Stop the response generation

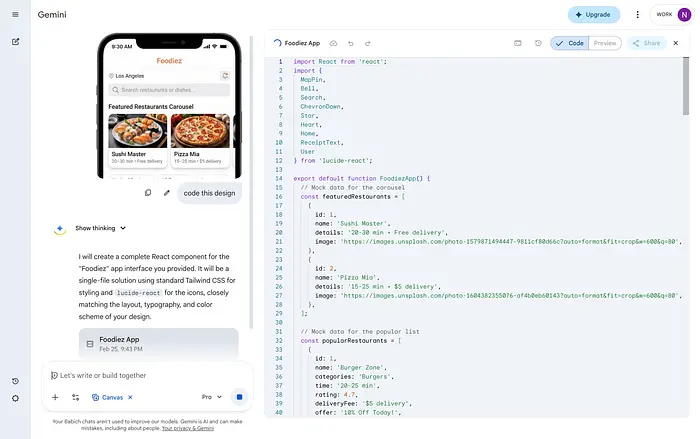[239, 397]
